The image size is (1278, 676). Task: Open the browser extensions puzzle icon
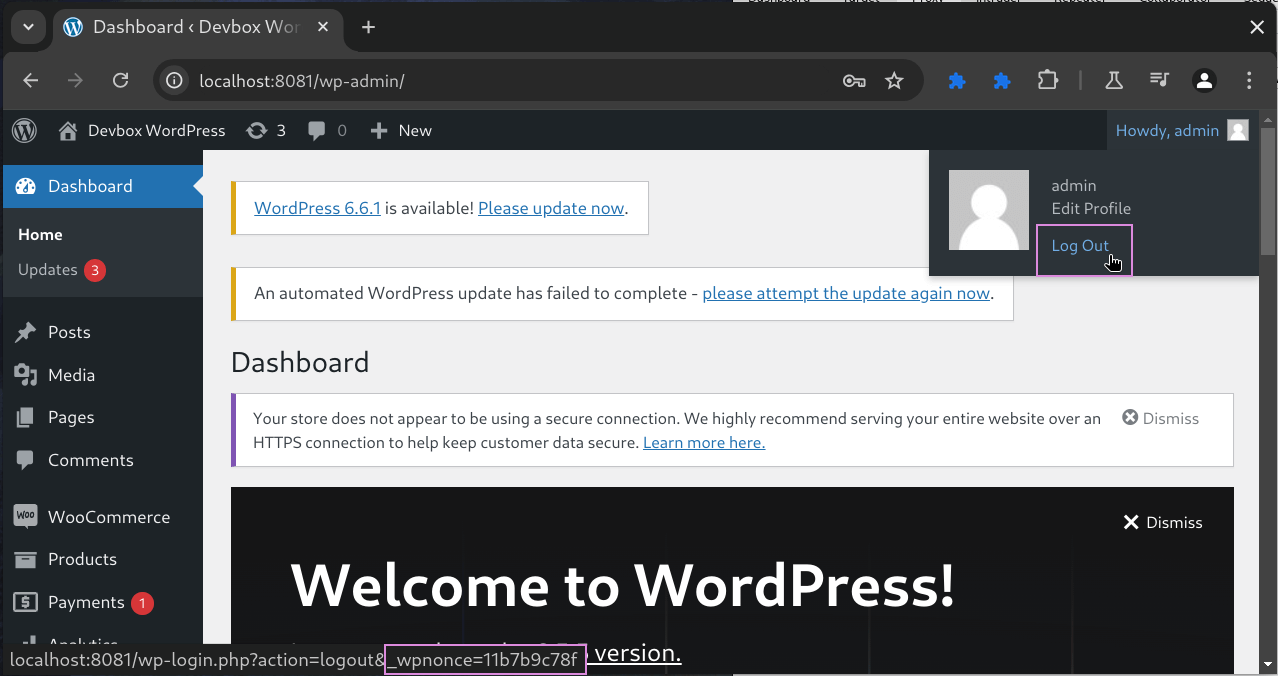(x=1047, y=81)
